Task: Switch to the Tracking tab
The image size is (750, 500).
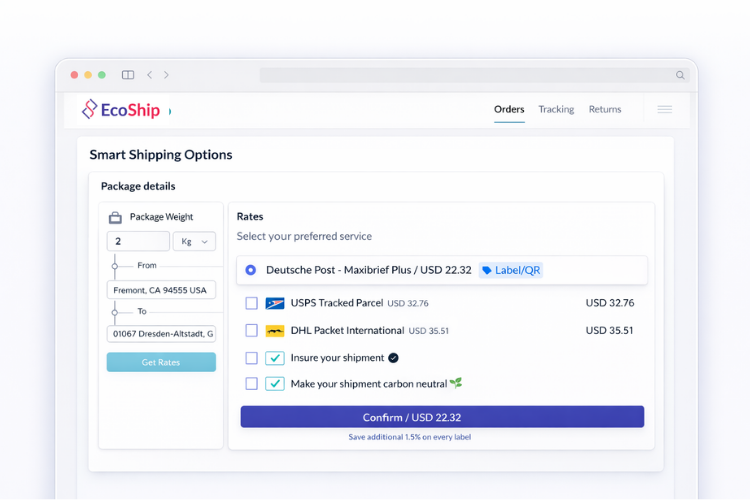Action: pos(556,110)
